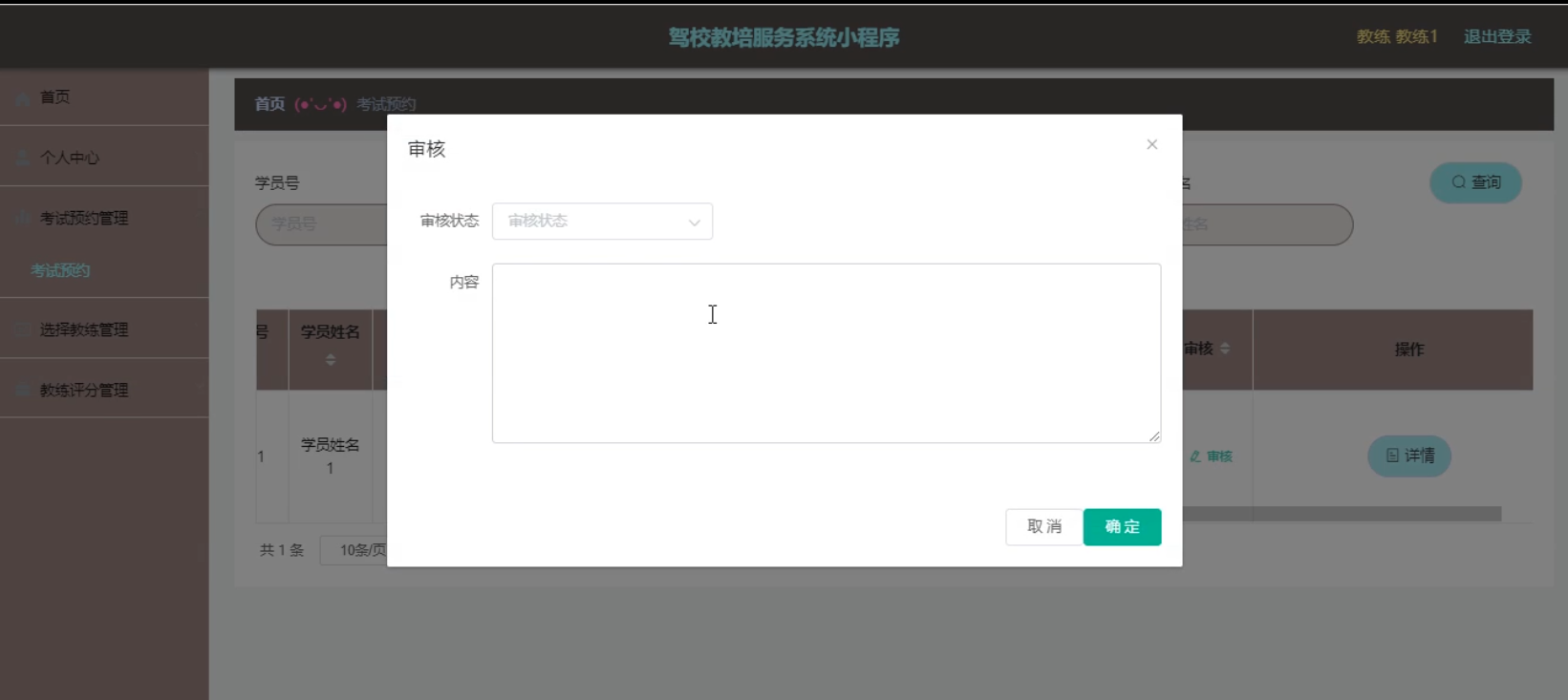
Task: Click into the 内容 text area
Action: pyautogui.click(x=827, y=353)
